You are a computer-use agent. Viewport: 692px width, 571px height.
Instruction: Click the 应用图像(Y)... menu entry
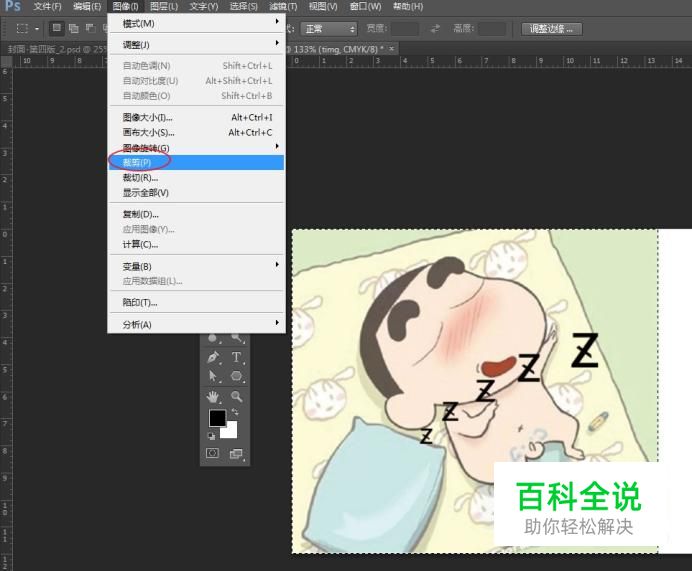pyautogui.click(x=196, y=229)
